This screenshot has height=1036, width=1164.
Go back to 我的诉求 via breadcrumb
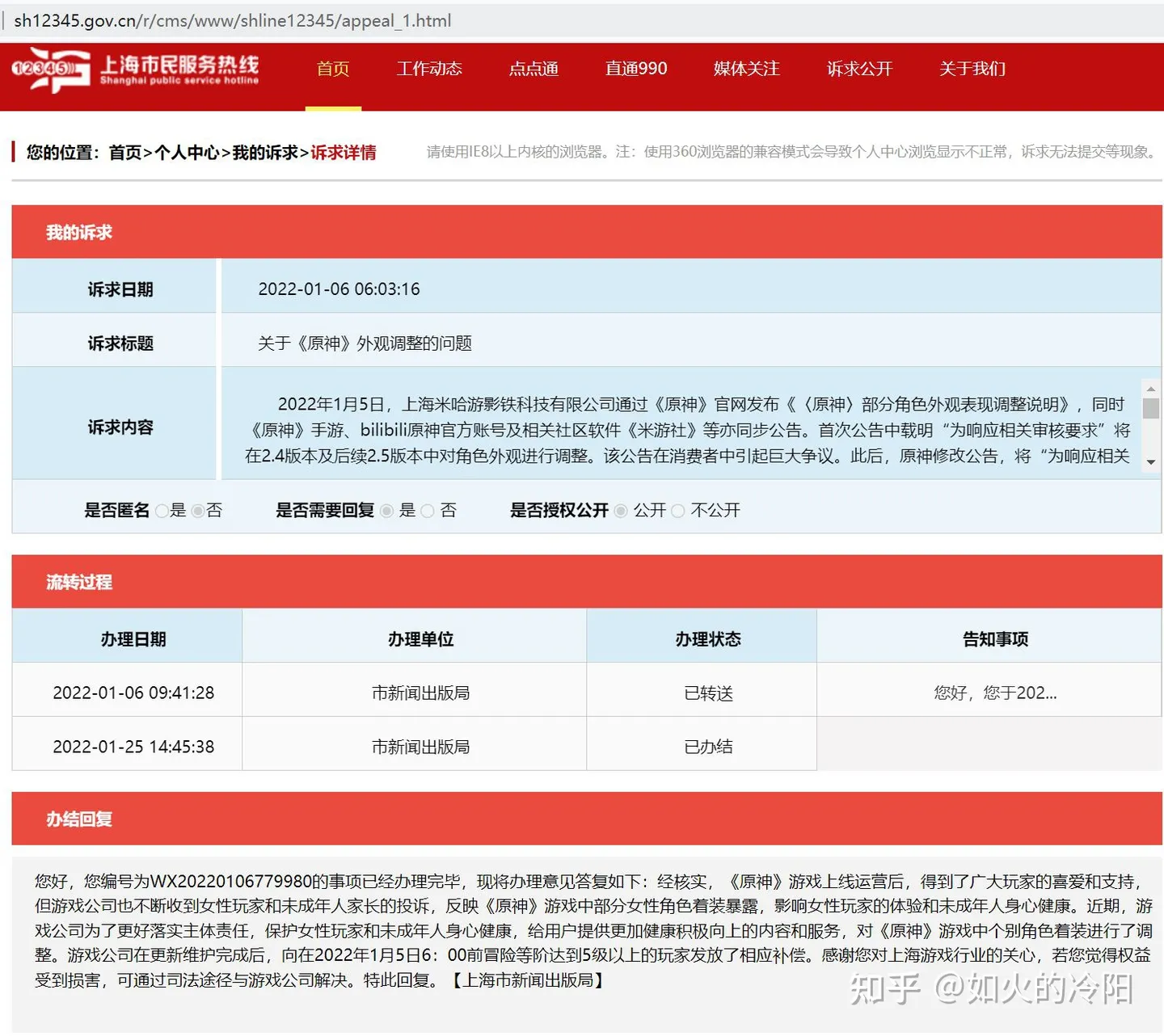coord(265,153)
